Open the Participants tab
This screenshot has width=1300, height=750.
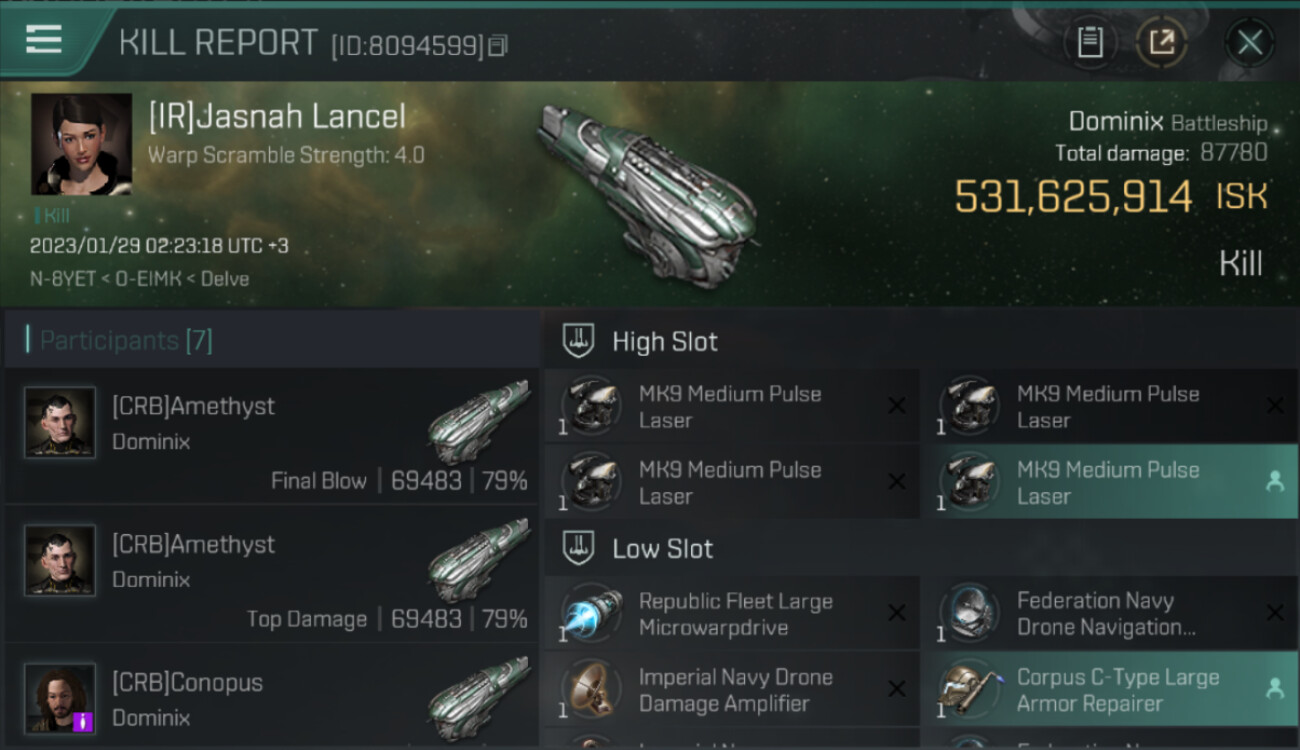click(x=126, y=341)
